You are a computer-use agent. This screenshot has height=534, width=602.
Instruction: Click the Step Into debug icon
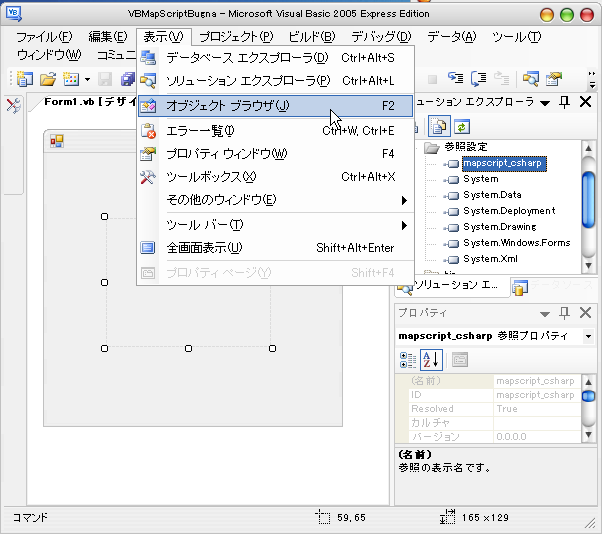tap(456, 79)
